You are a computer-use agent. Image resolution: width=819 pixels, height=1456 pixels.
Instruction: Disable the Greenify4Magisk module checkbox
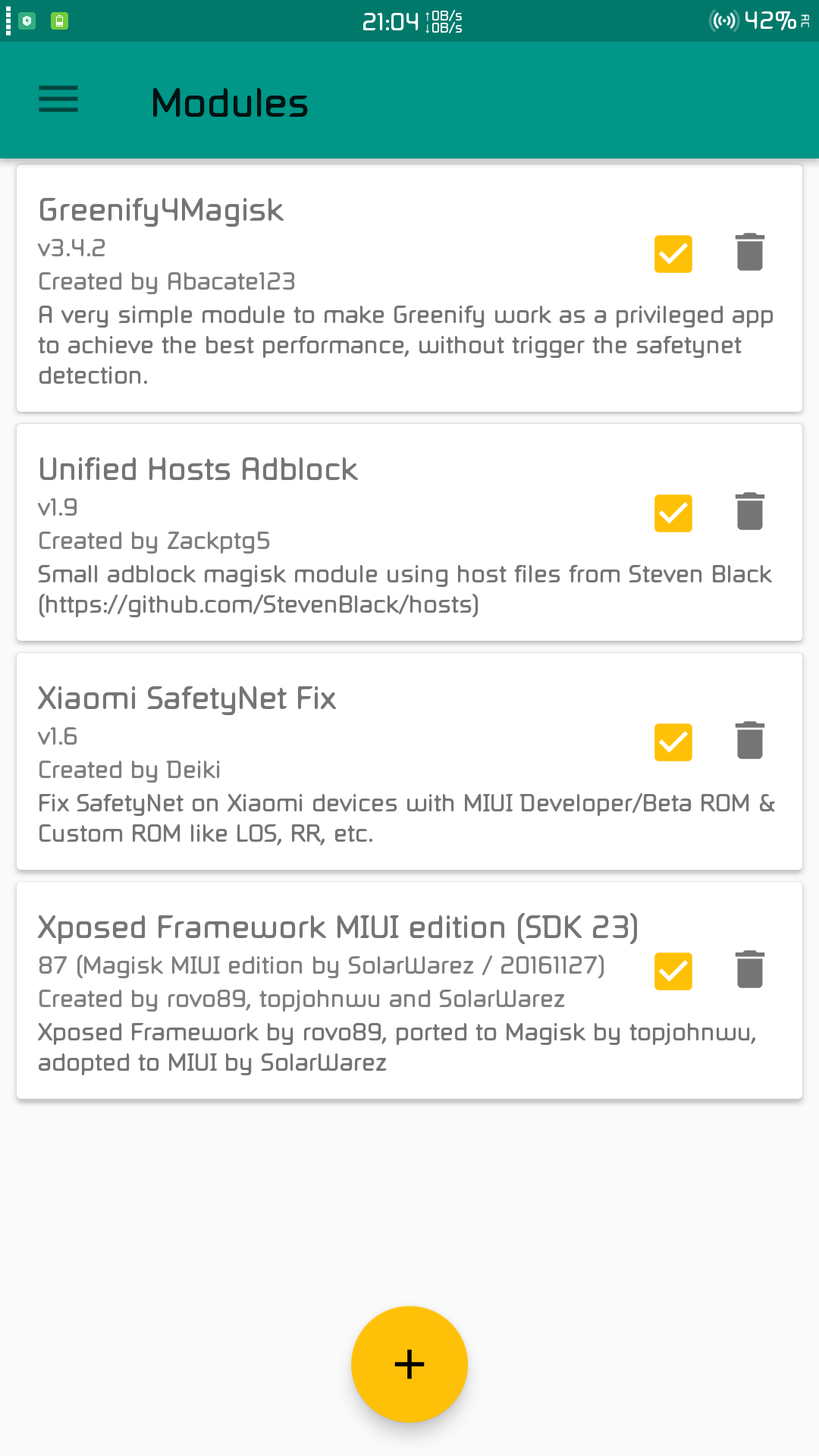[x=673, y=253]
